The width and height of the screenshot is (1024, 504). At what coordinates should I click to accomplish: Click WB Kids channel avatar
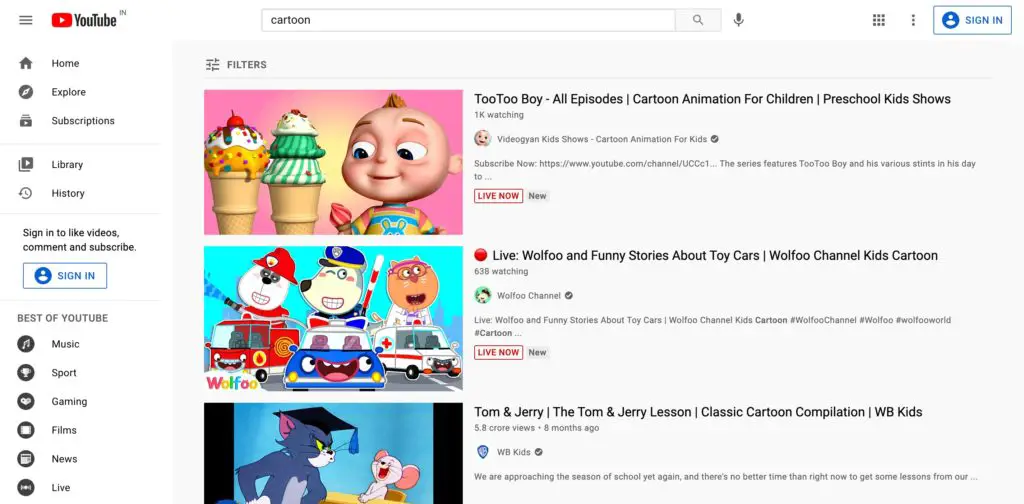pos(483,452)
